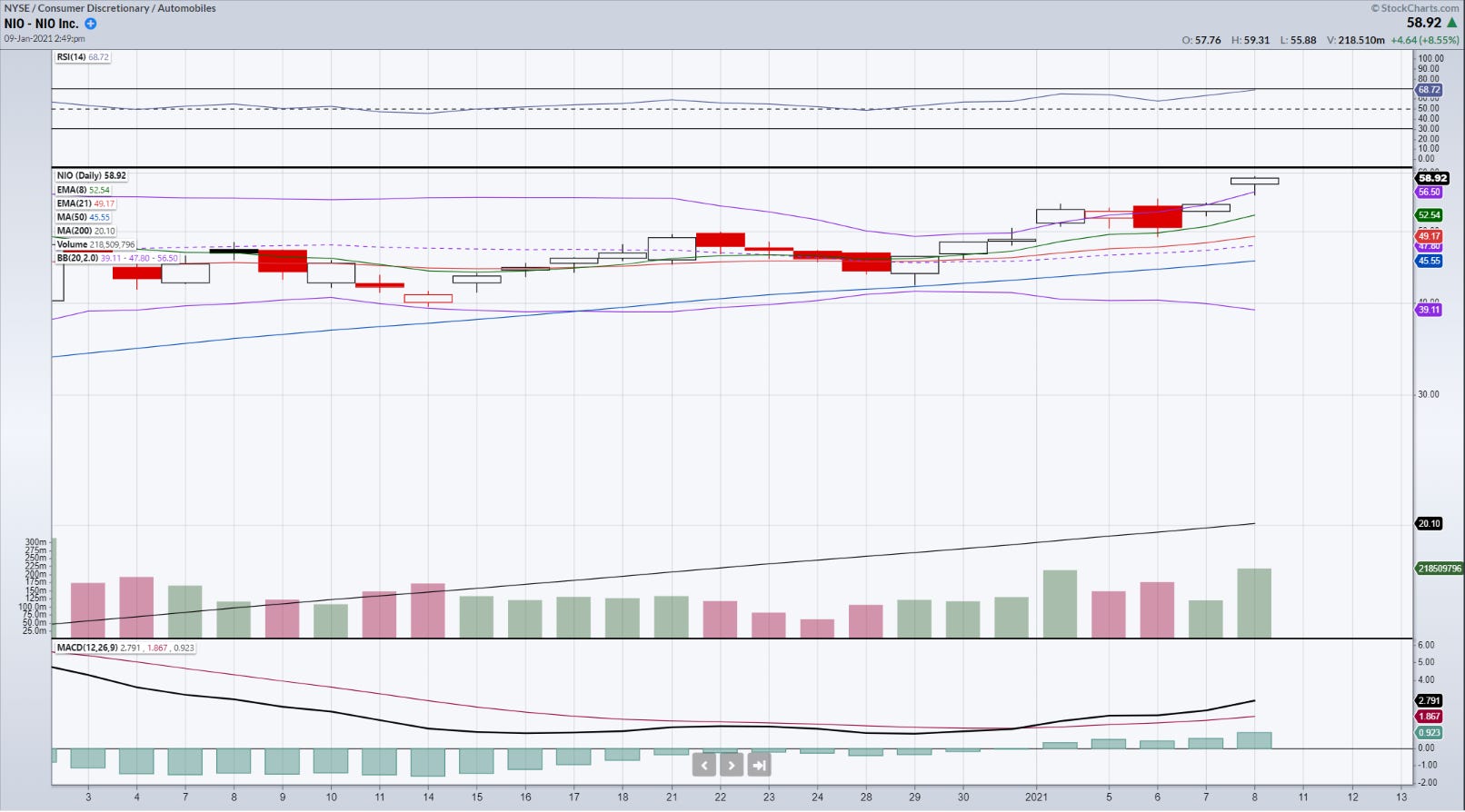Click the L: 55.88 low value
This screenshot has width=1465, height=812.
(x=1298, y=40)
